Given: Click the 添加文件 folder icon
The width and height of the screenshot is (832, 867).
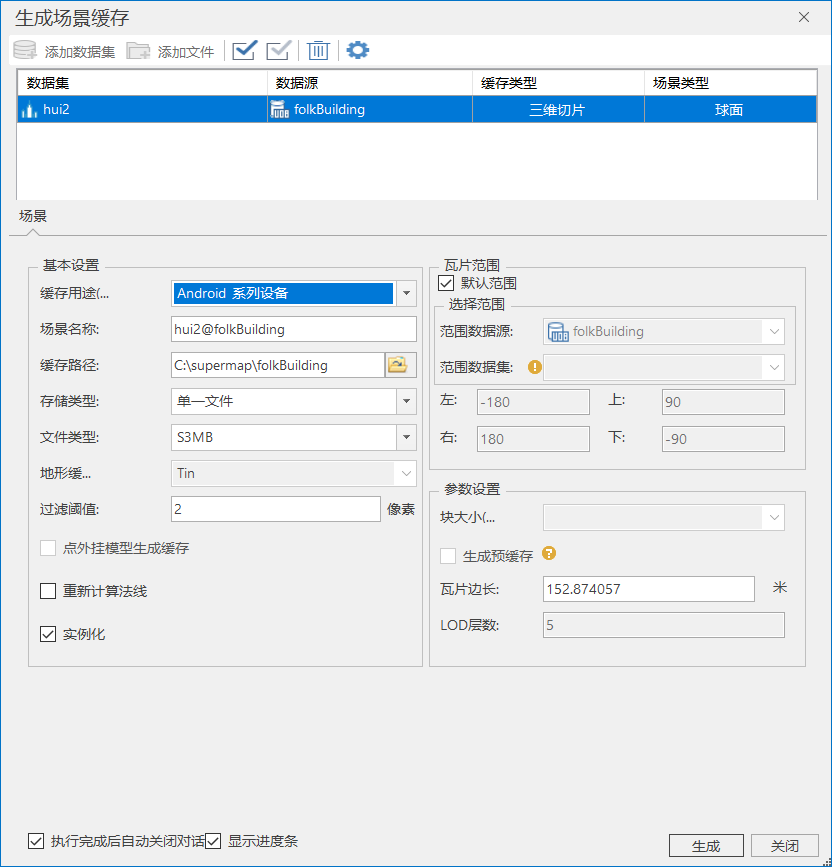Looking at the screenshot, I should click(x=138, y=50).
